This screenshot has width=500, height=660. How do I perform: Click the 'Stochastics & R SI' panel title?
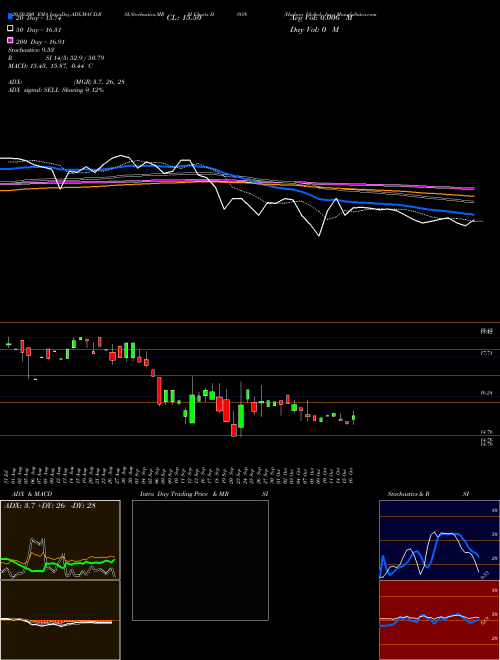tap(428, 494)
